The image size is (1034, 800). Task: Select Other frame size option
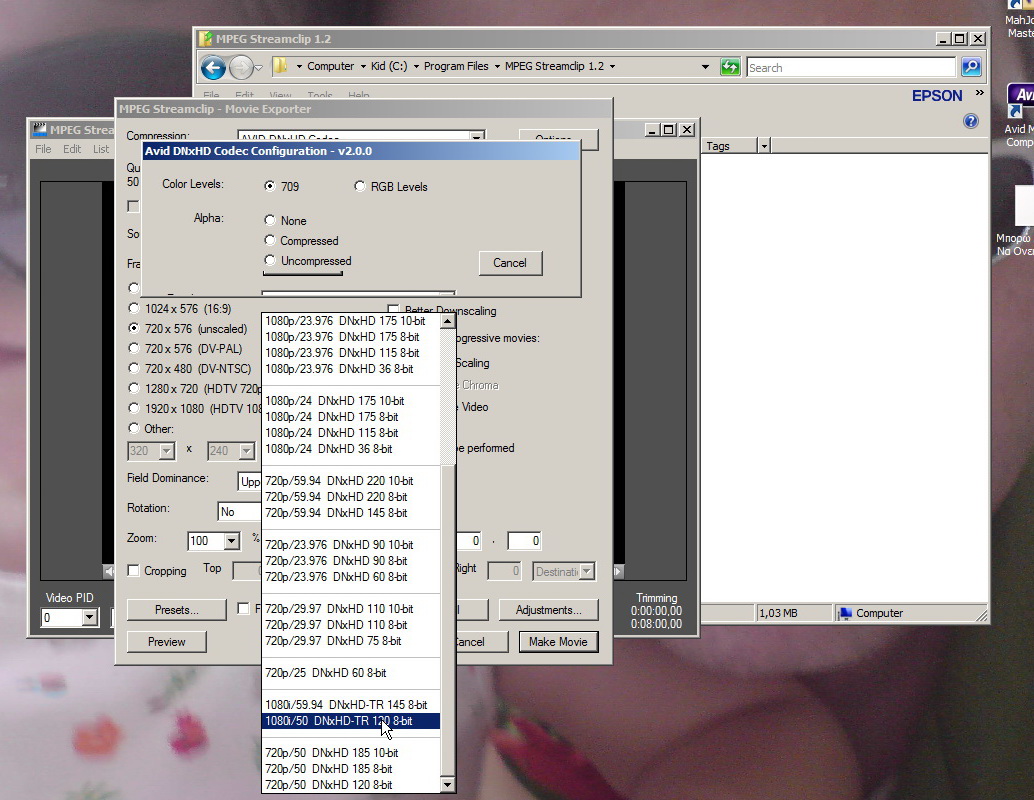pos(134,428)
